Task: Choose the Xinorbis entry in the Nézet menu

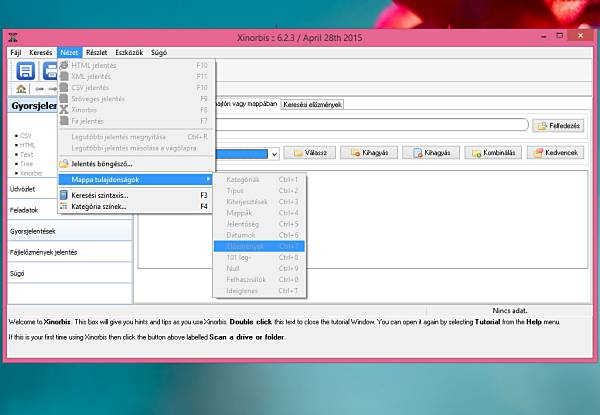Action: 135,110
